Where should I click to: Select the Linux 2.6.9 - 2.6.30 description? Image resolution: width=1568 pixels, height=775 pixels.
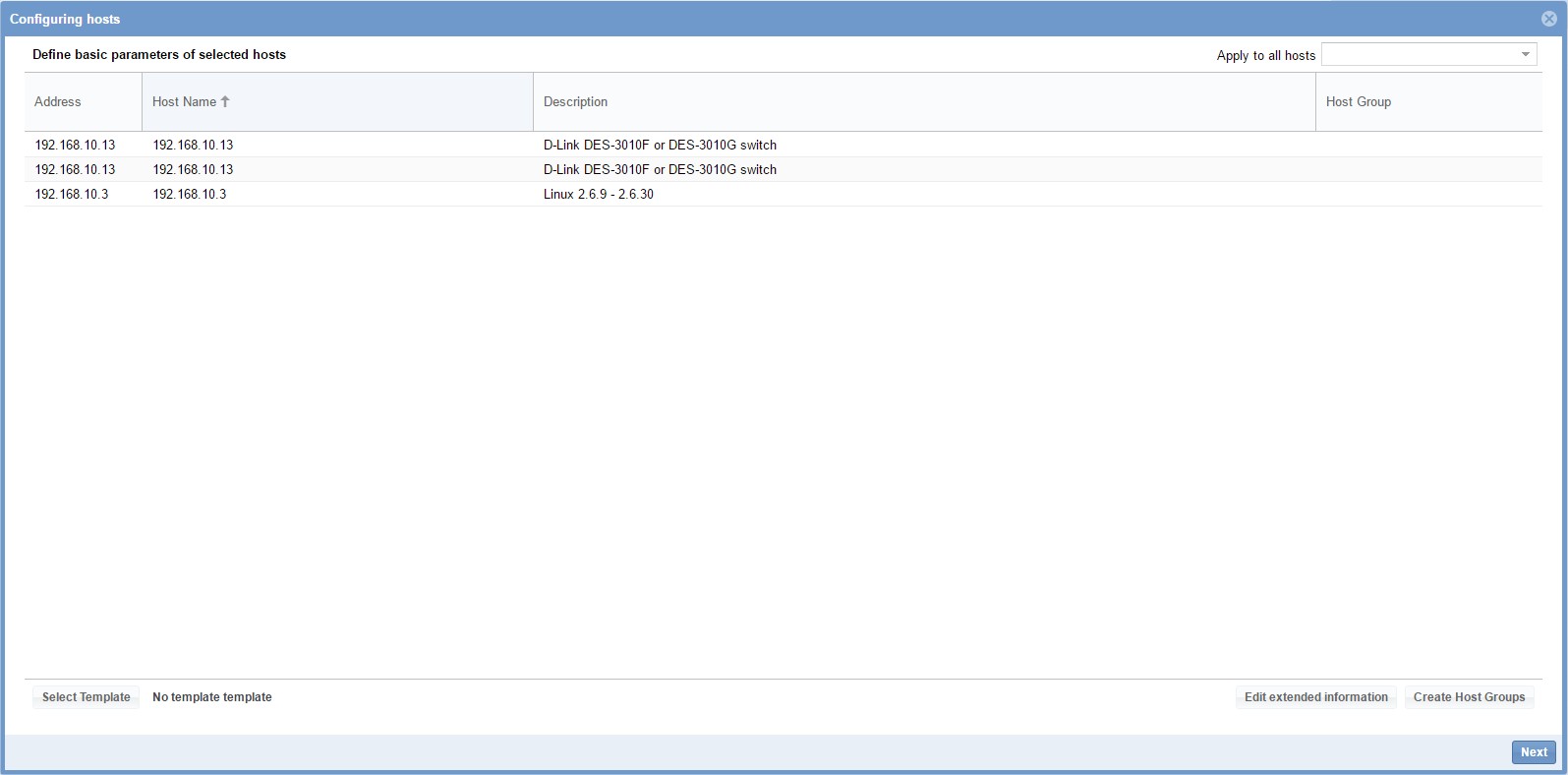[599, 194]
